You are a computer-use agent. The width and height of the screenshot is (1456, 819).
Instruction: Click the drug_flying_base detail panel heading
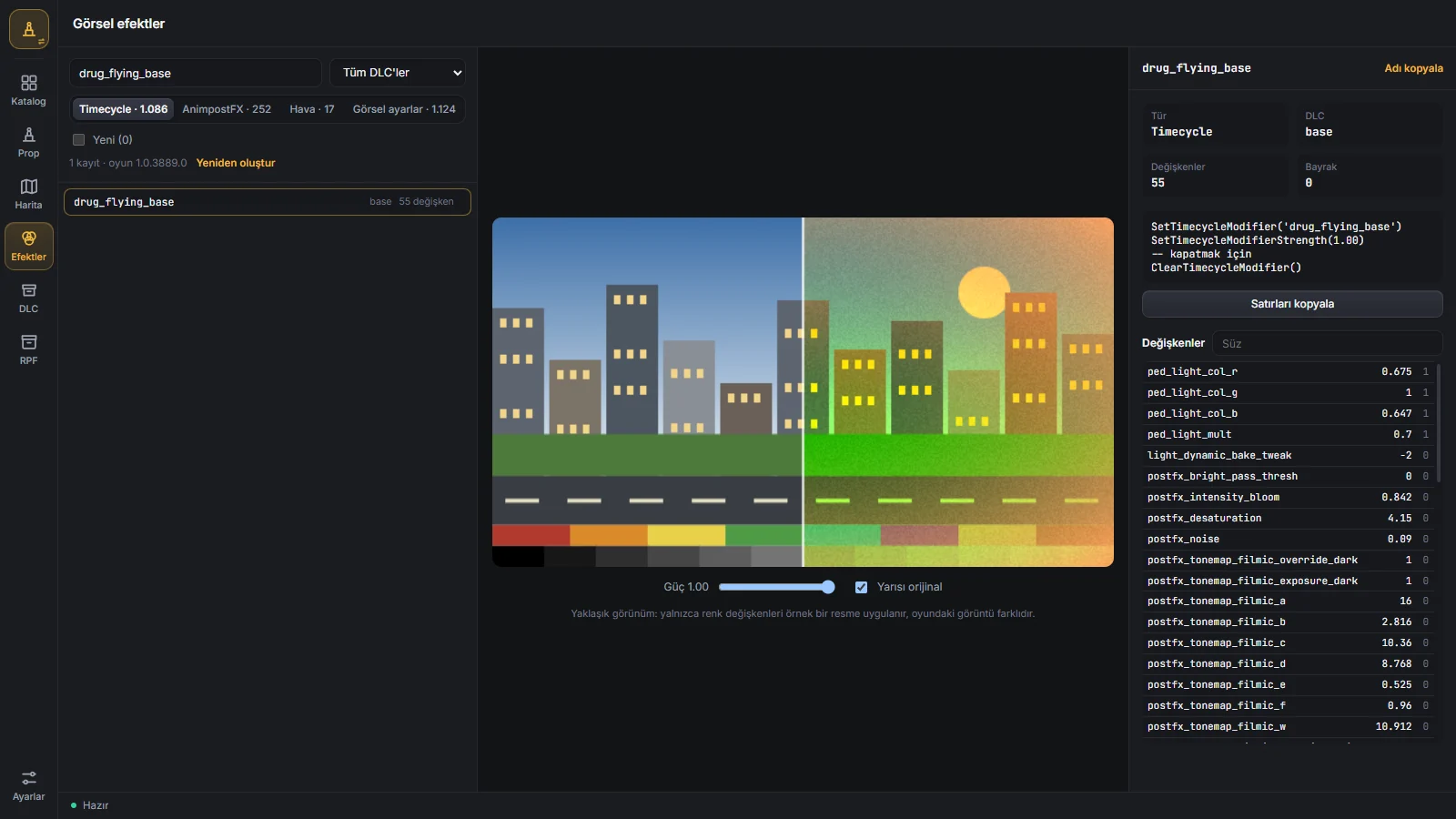(1197, 68)
